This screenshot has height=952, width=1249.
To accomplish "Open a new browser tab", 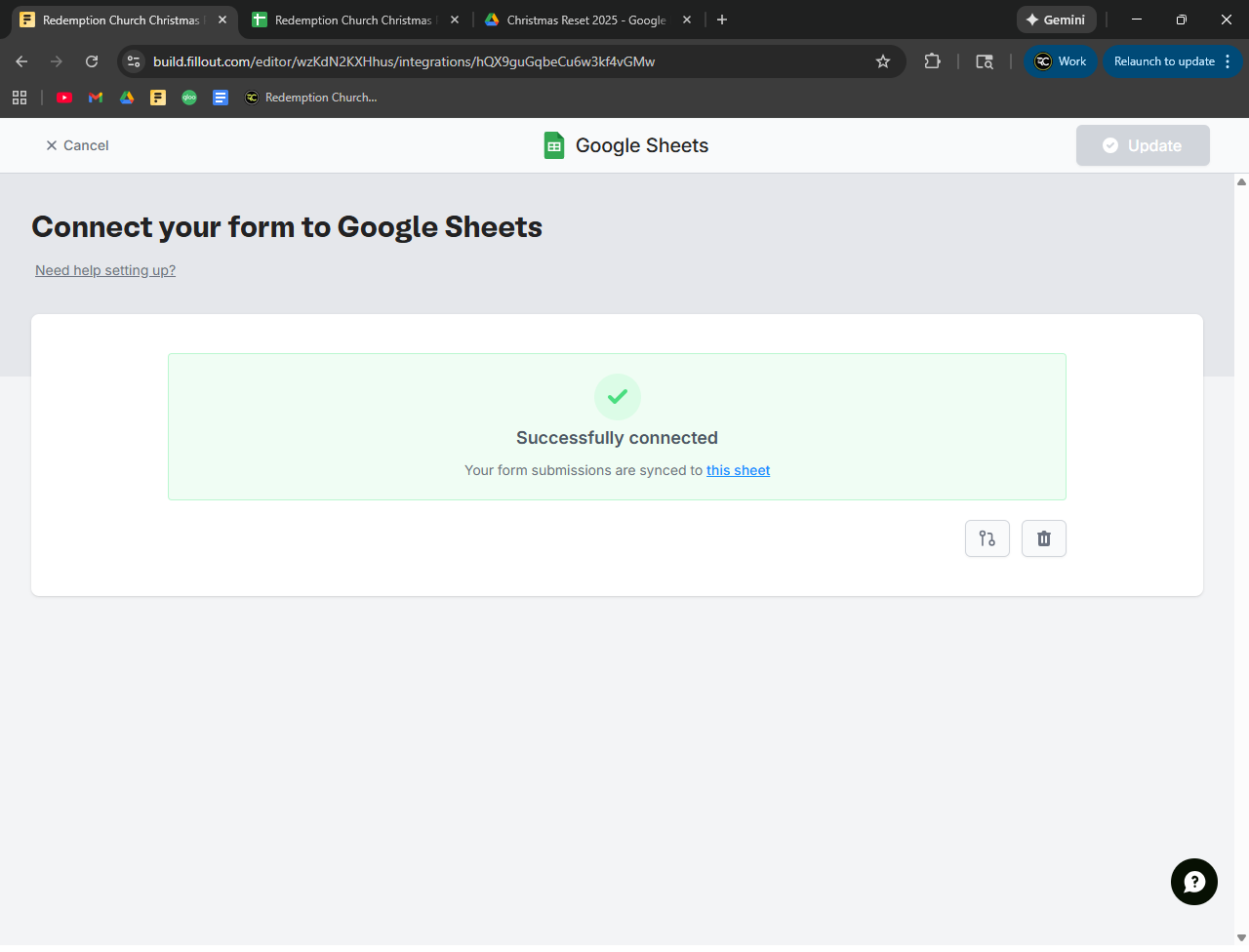I will (x=722, y=20).
